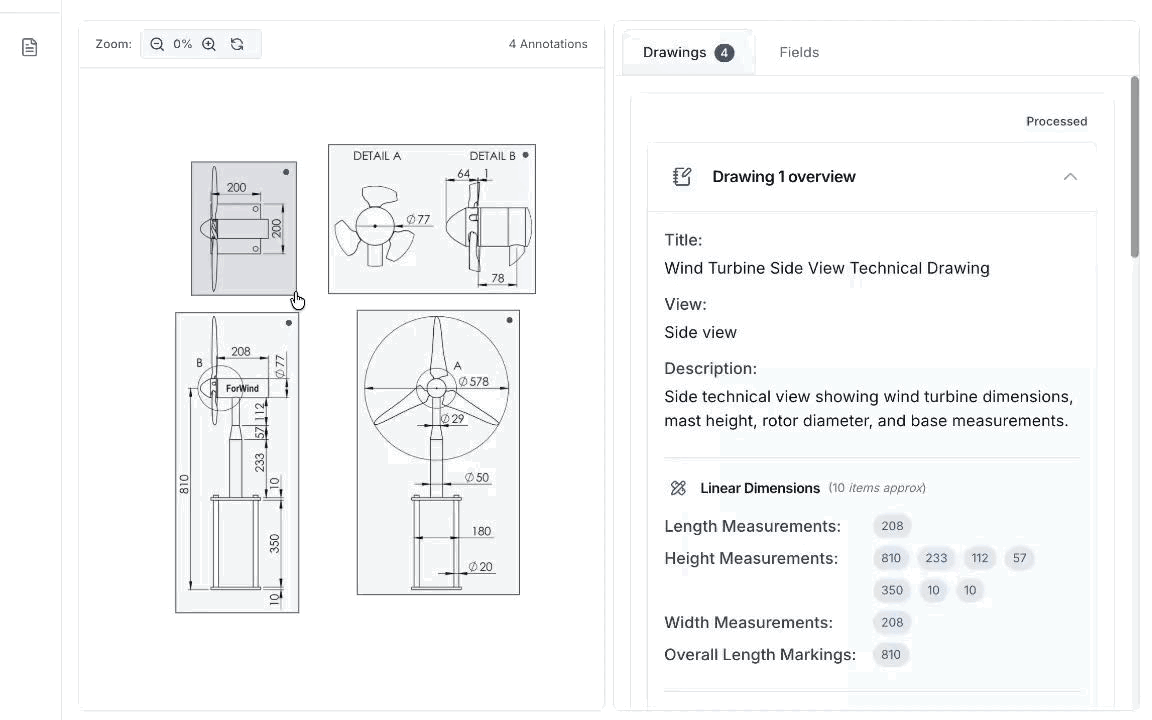Select the top-left side view annotation

click(244, 228)
